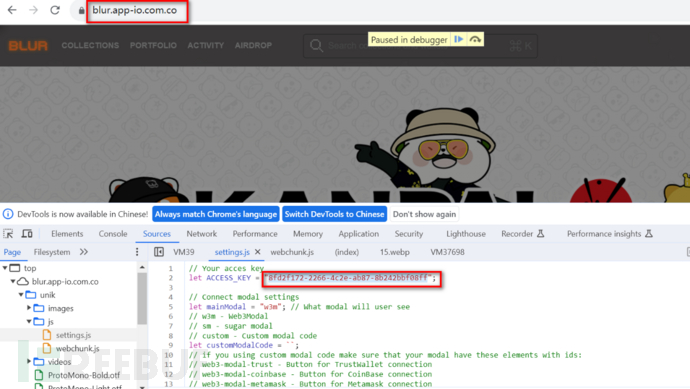Resume script execution in debugger overlay
The image size is (690, 389).
(459, 39)
